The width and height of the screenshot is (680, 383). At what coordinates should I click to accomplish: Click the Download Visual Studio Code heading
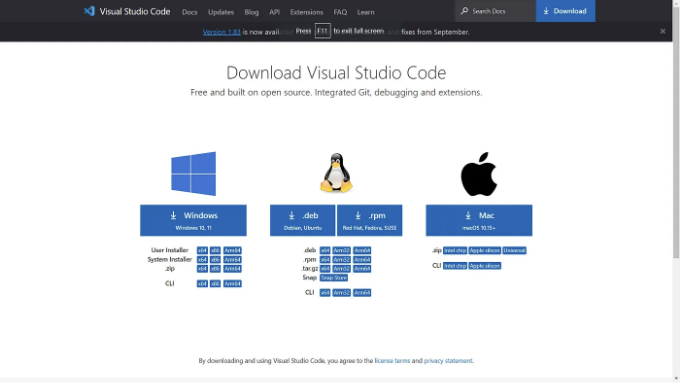(x=336, y=72)
